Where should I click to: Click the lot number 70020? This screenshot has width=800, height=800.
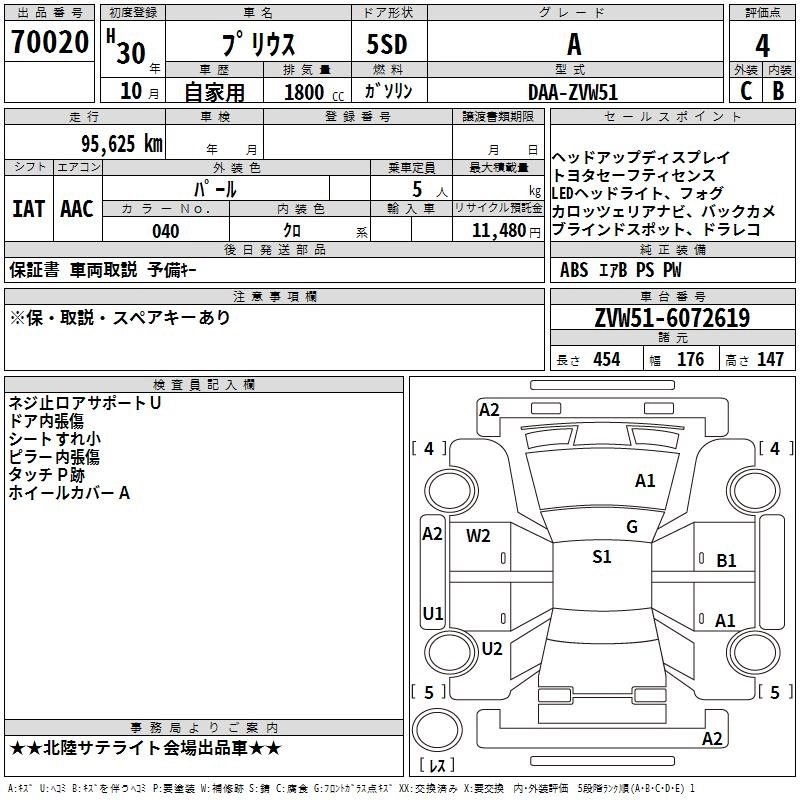49,42
